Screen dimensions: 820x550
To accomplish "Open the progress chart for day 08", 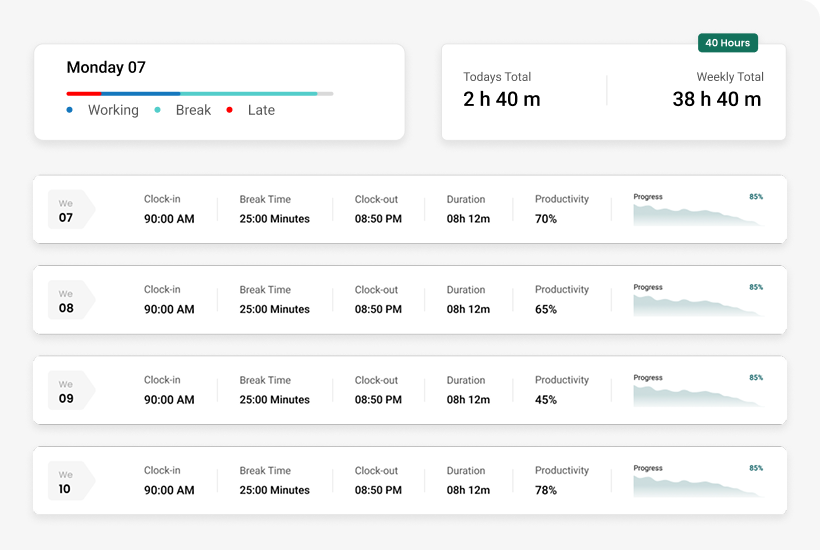I will (x=698, y=301).
